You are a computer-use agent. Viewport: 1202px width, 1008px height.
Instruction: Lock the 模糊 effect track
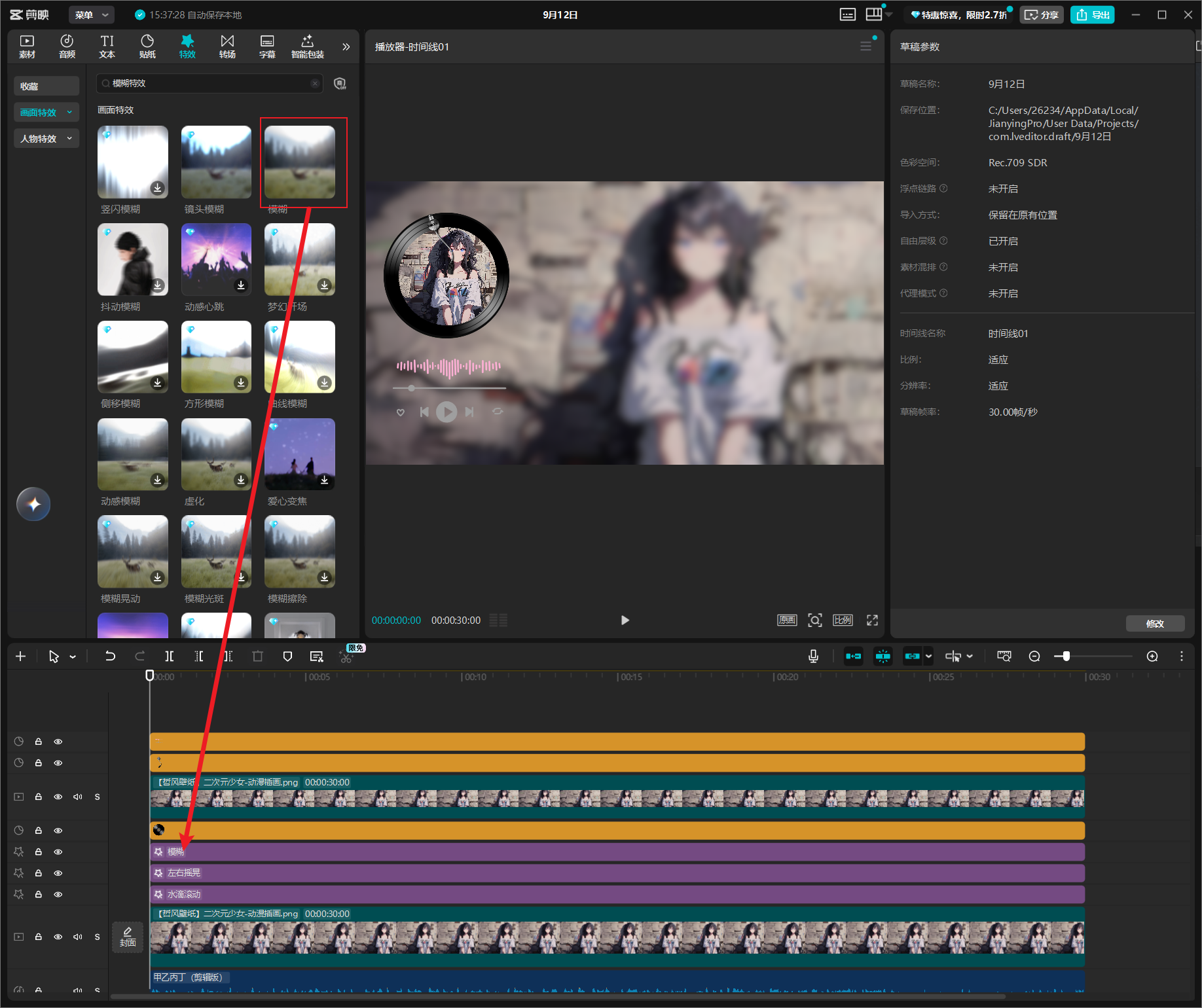click(39, 852)
